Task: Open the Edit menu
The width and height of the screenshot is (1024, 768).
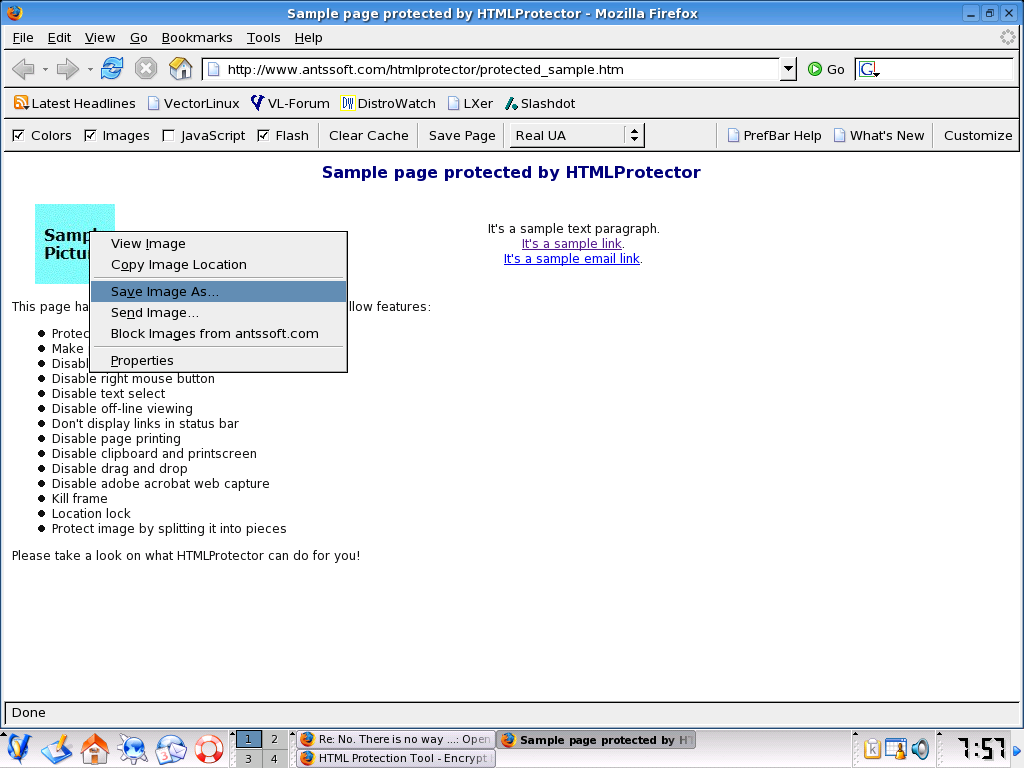Action: coord(59,37)
